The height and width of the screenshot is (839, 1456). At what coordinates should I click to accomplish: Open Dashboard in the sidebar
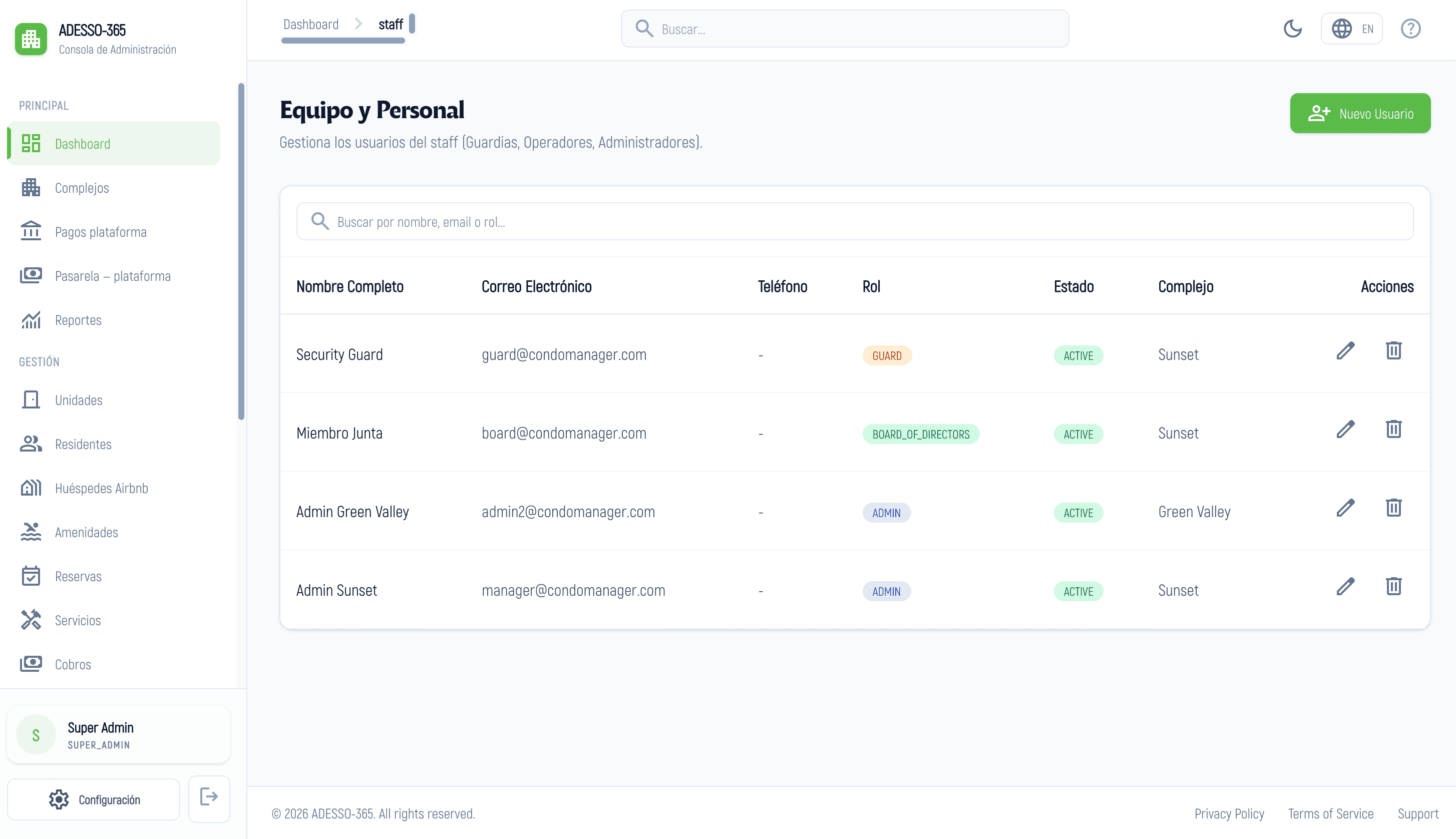[x=114, y=144]
